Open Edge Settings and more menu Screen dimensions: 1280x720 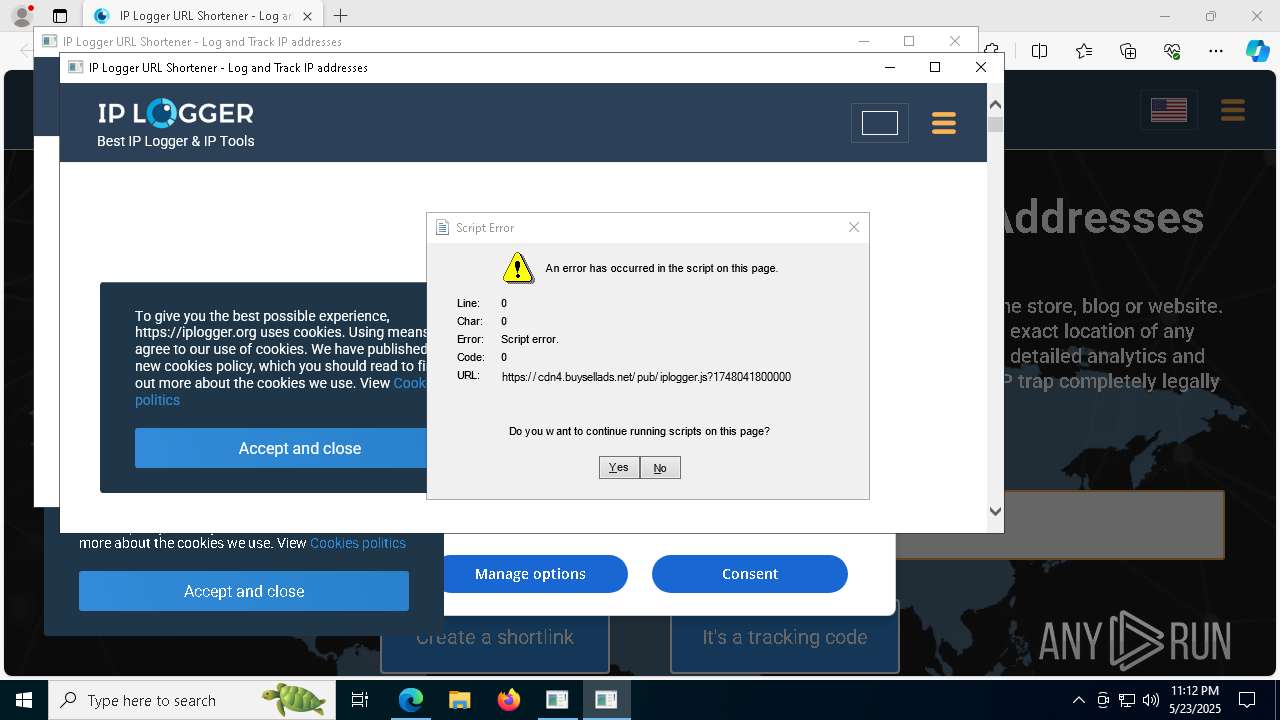[1216, 51]
